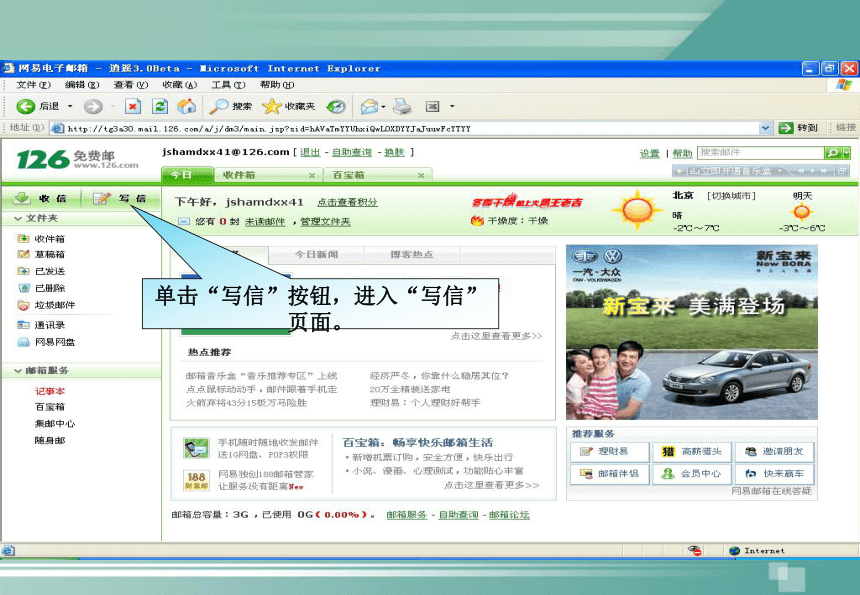Switch to the 博客热点 tab
The height and width of the screenshot is (595, 860).
412,254
